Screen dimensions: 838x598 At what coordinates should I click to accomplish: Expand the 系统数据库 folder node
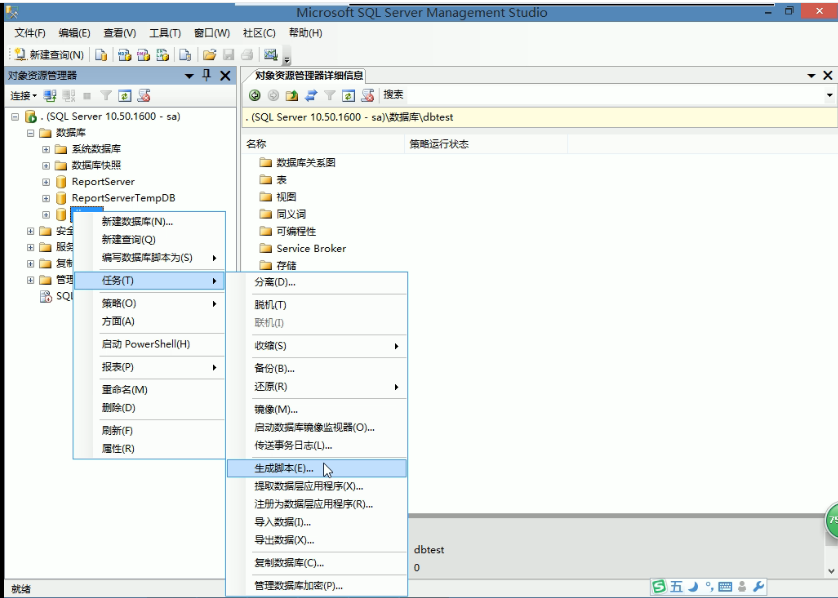pyautogui.click(x=46, y=149)
